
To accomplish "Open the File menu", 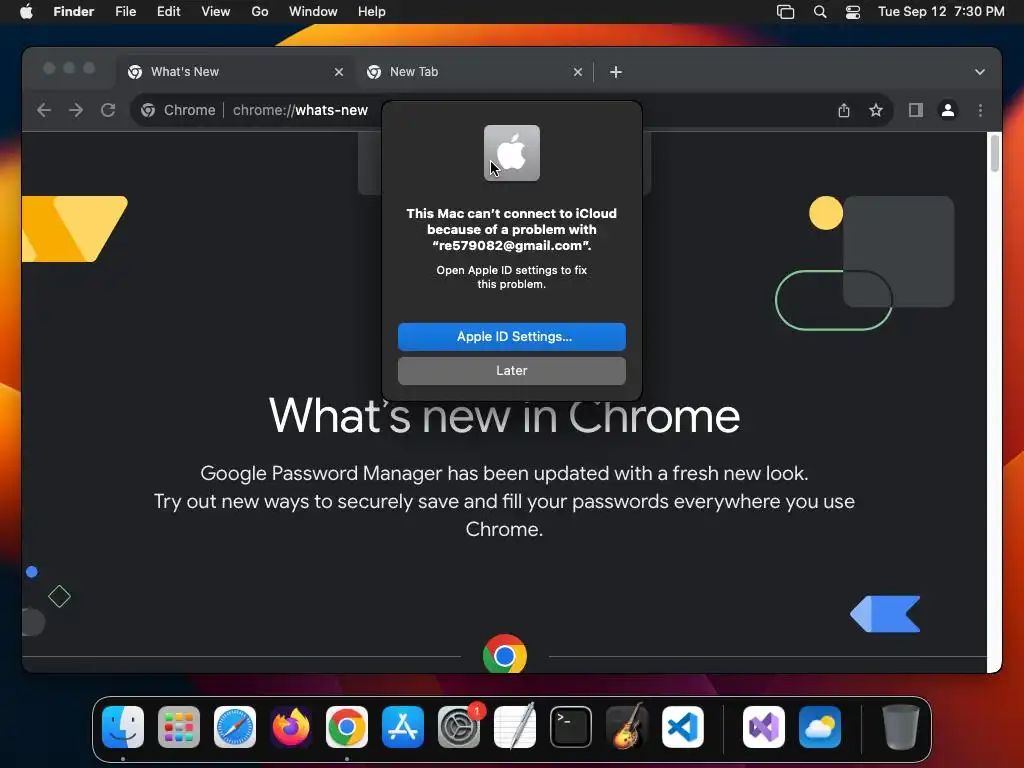I will pyautogui.click(x=125, y=12).
